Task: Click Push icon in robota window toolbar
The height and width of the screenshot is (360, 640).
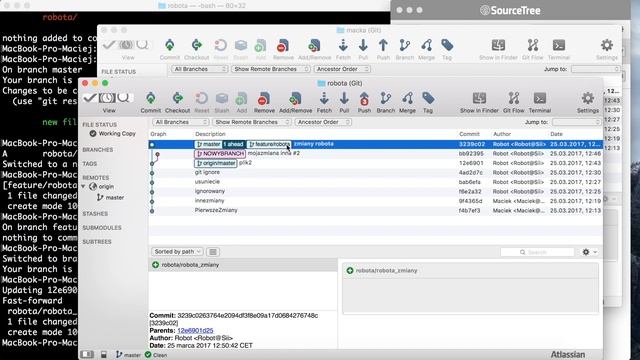Action: click(x=364, y=98)
